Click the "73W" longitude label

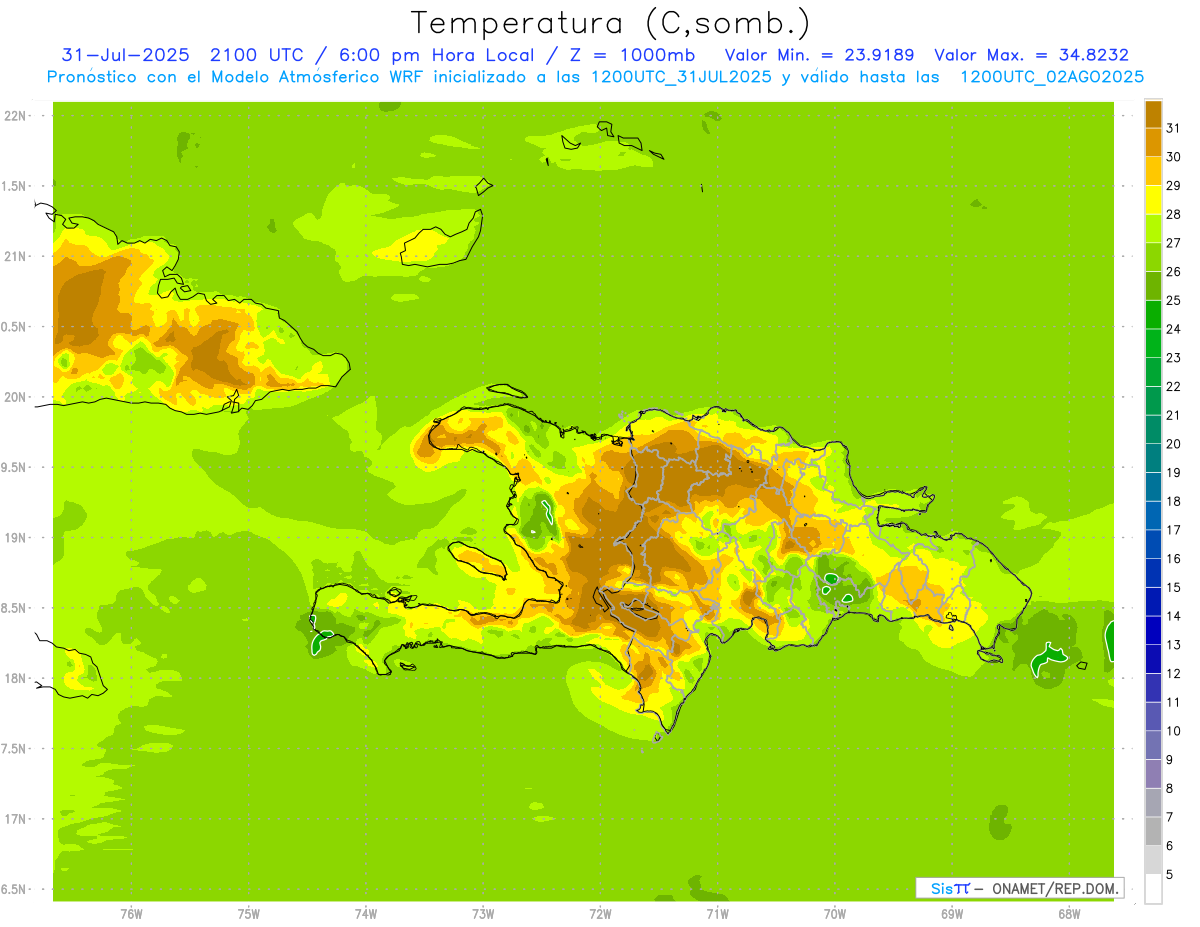[x=483, y=913]
